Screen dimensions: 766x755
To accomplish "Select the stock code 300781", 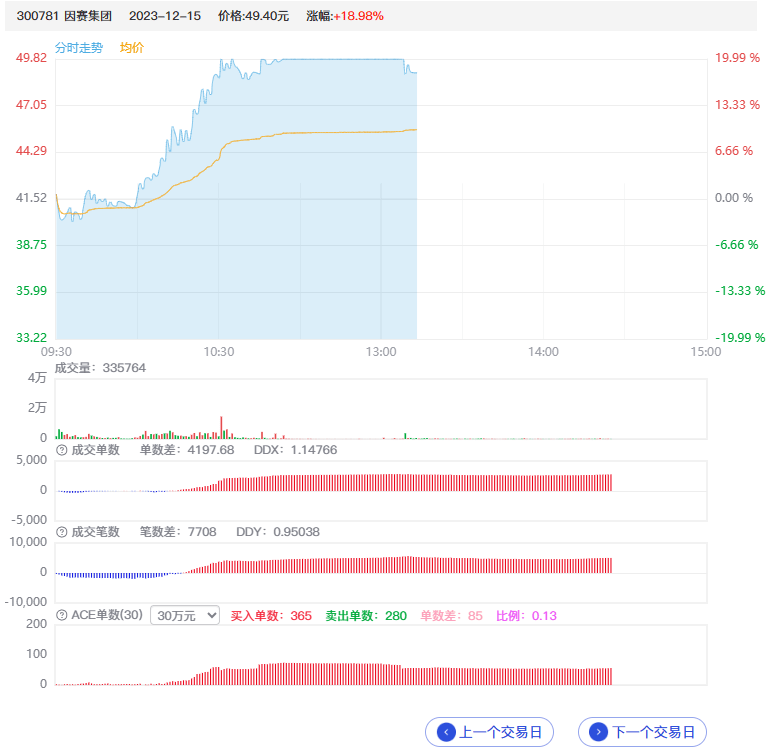I will [x=36, y=16].
